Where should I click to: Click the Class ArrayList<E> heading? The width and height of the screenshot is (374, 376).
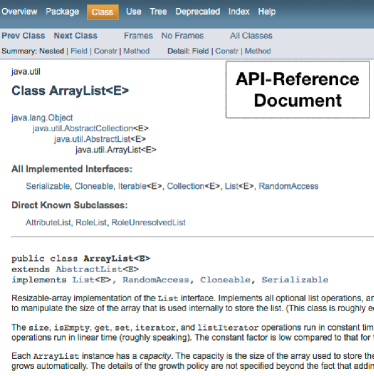click(x=70, y=91)
